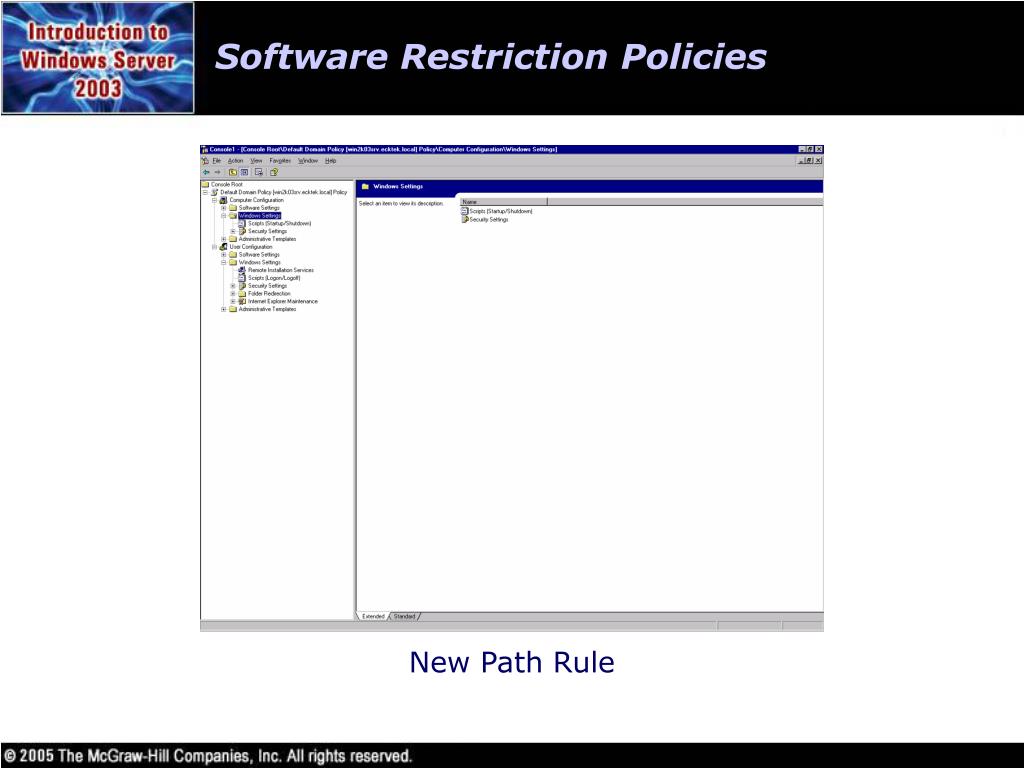
Task: Open the Action menu
Action: point(236,161)
